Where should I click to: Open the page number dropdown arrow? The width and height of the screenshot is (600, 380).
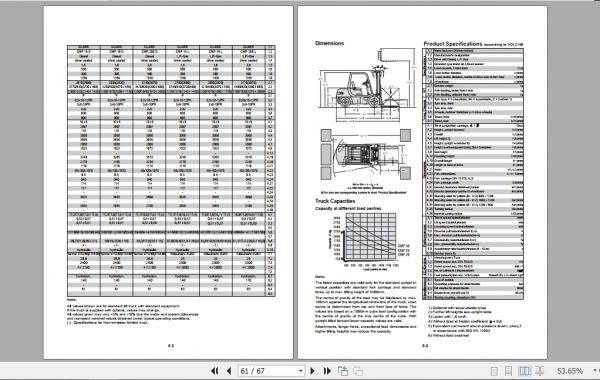tap(301, 371)
